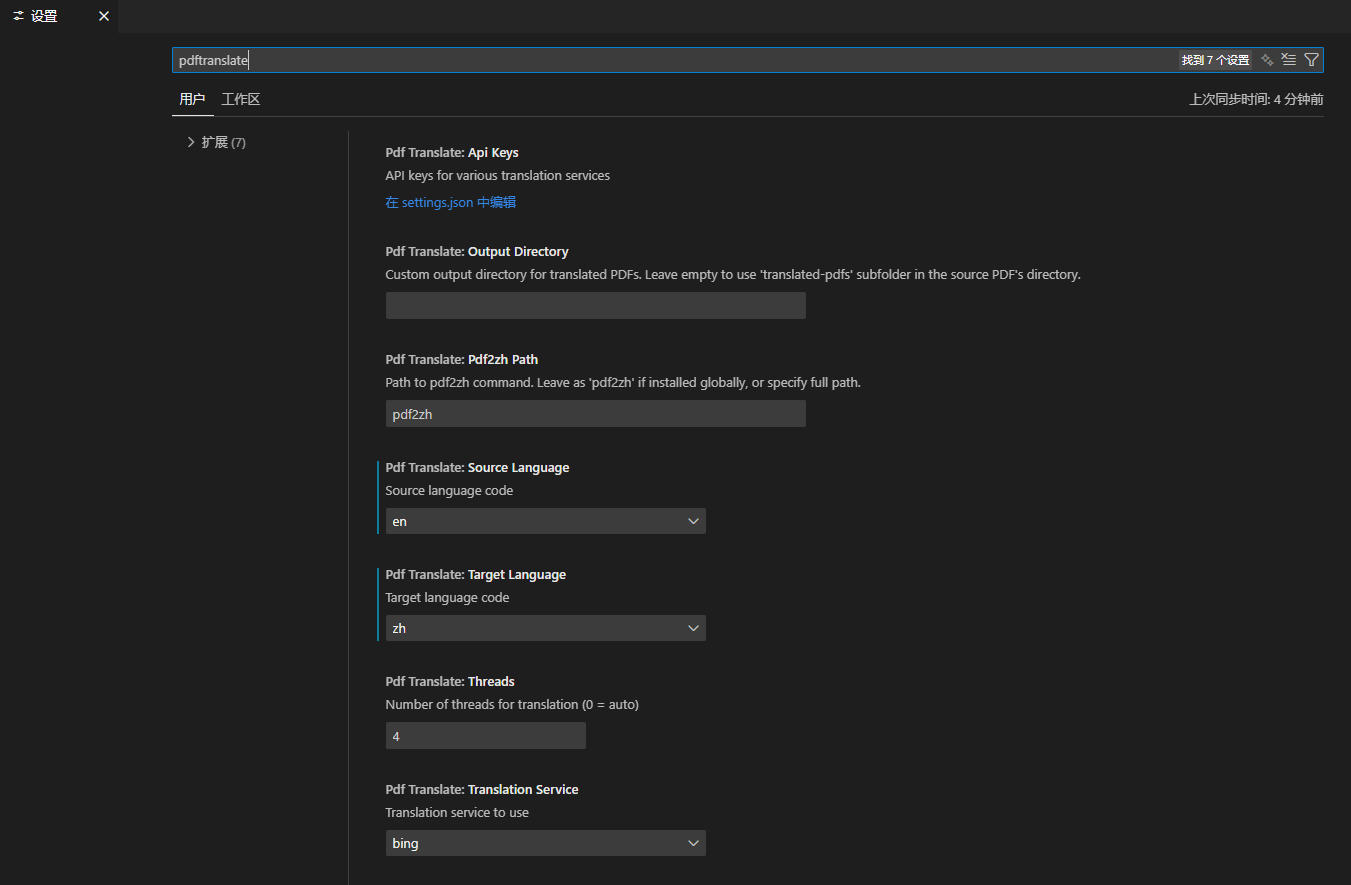Viewport: 1351px width, 885px height.
Task: Click the Pdf2zh Path input field
Action: [x=596, y=414]
